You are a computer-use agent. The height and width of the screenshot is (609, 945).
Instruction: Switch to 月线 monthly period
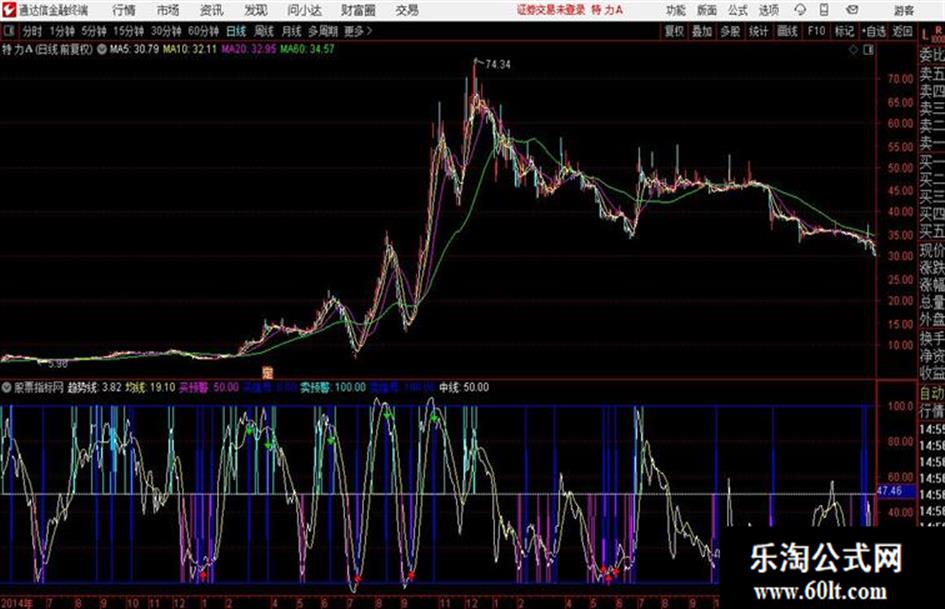(x=292, y=31)
